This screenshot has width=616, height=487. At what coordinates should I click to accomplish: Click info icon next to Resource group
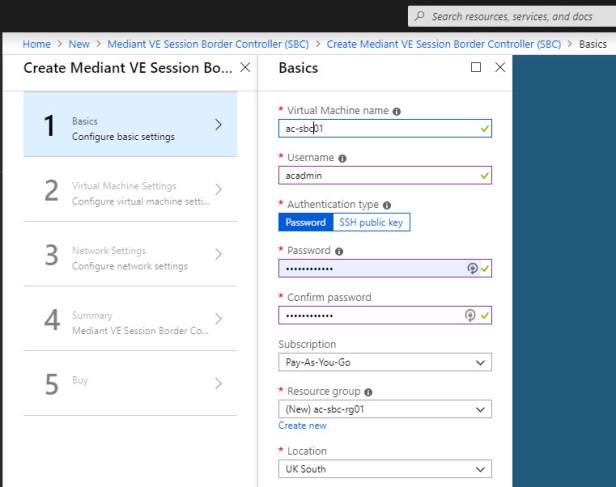point(369,393)
